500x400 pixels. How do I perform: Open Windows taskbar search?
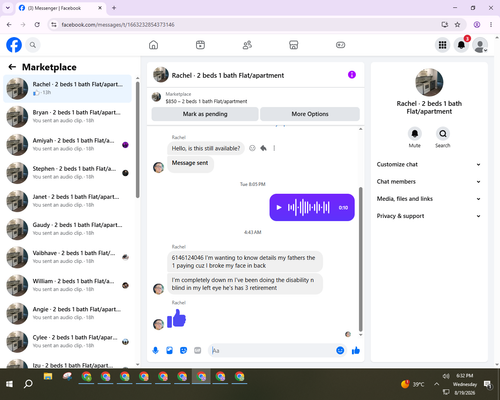point(28,384)
